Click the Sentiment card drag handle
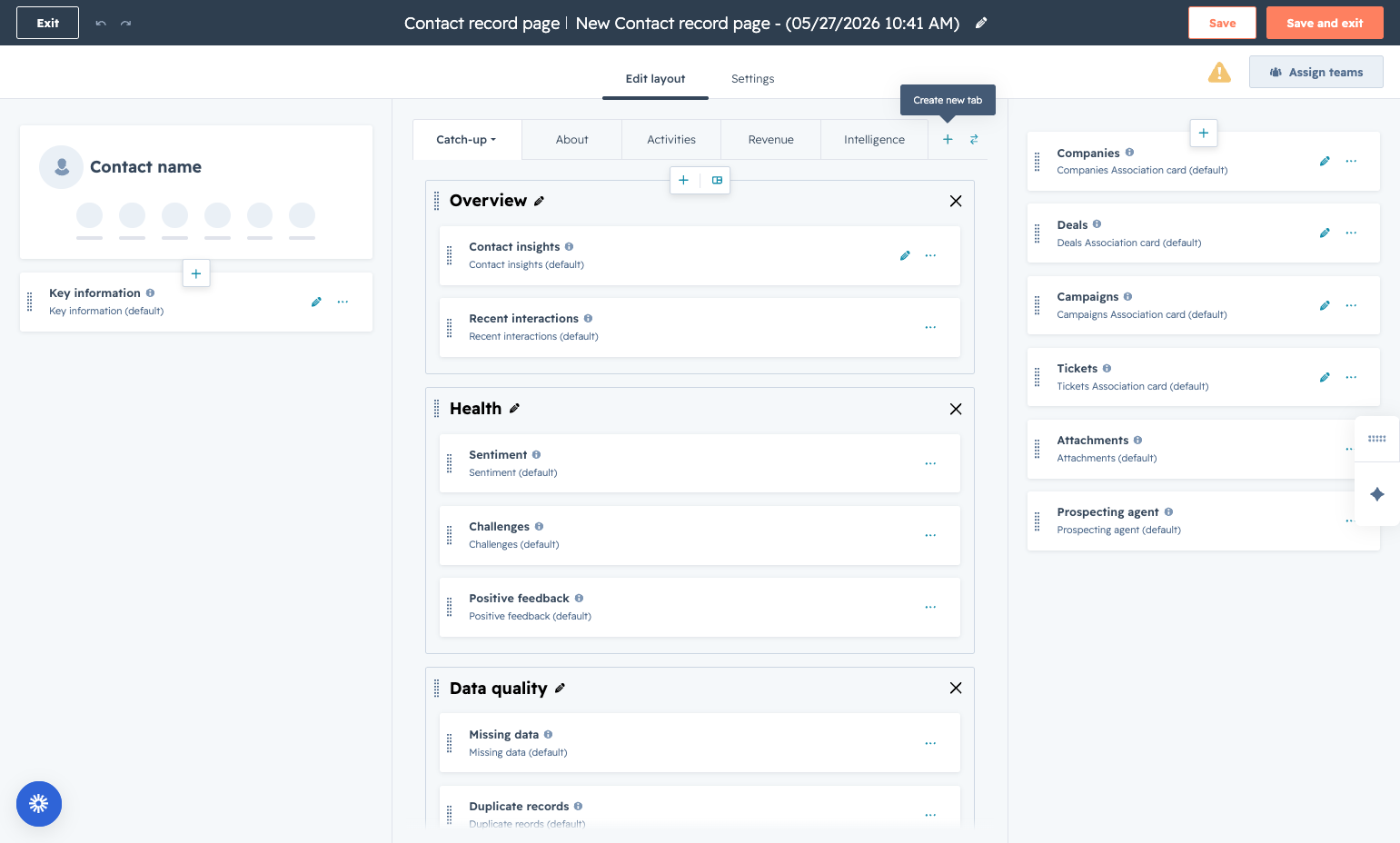This screenshot has height=843, width=1400. pos(449,463)
